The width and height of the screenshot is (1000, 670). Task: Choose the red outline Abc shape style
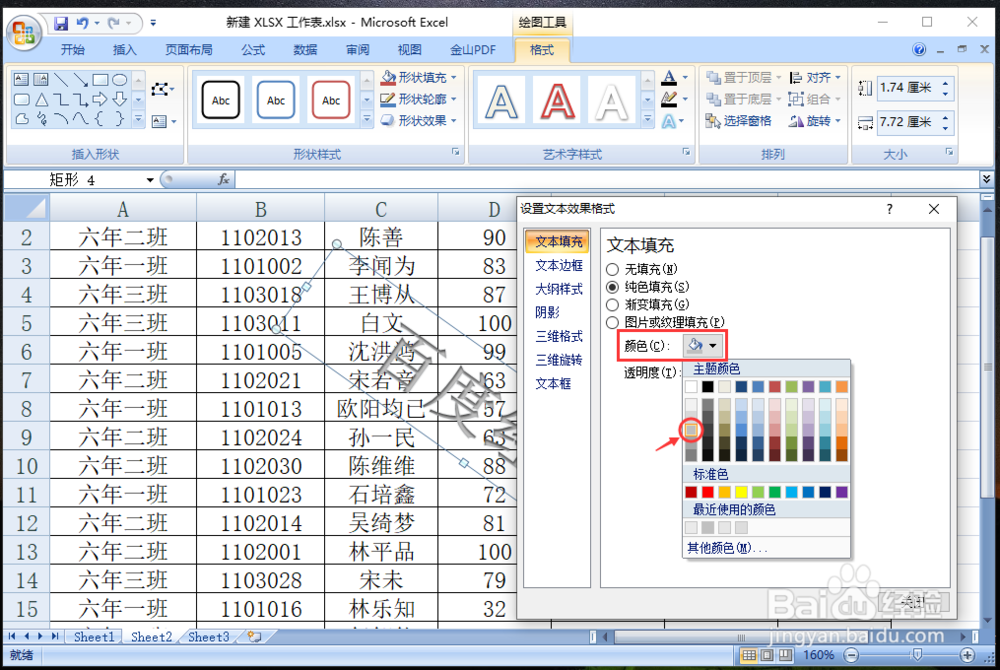[331, 100]
